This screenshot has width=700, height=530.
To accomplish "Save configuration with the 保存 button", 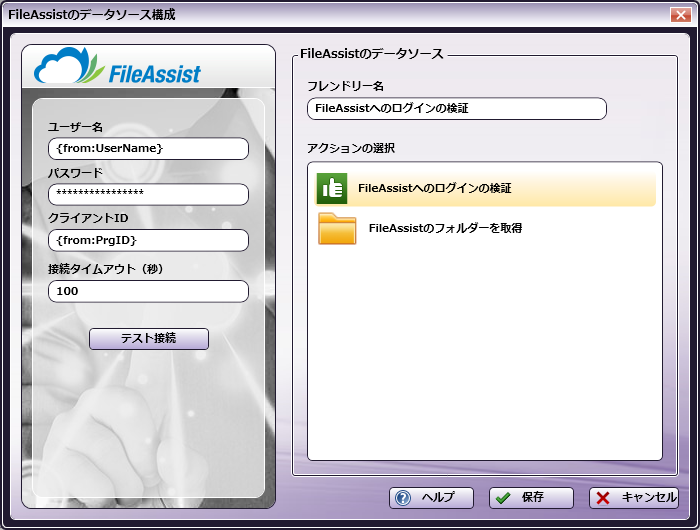I will [531, 498].
